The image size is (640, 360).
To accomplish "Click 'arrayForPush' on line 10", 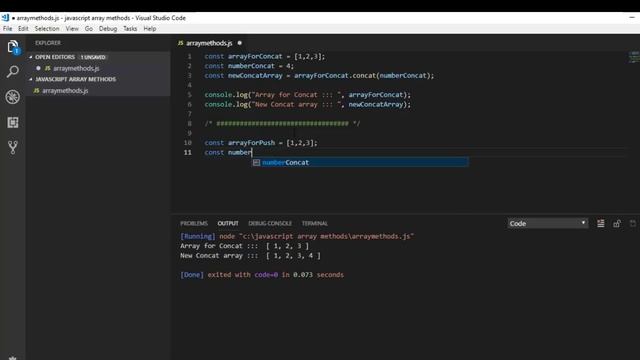I will click(251, 143).
